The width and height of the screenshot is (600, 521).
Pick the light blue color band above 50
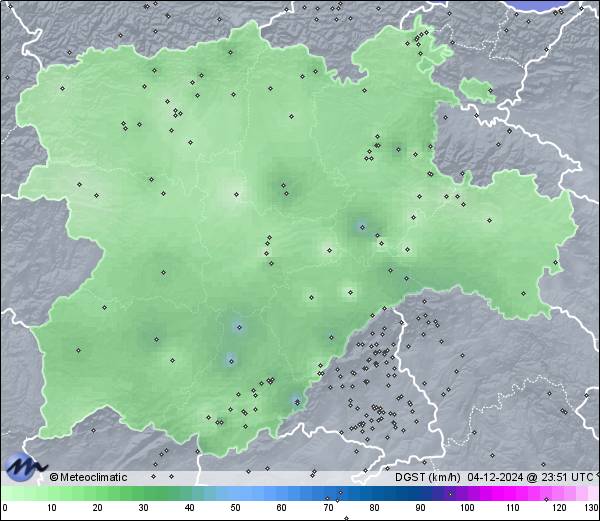(x=235, y=493)
